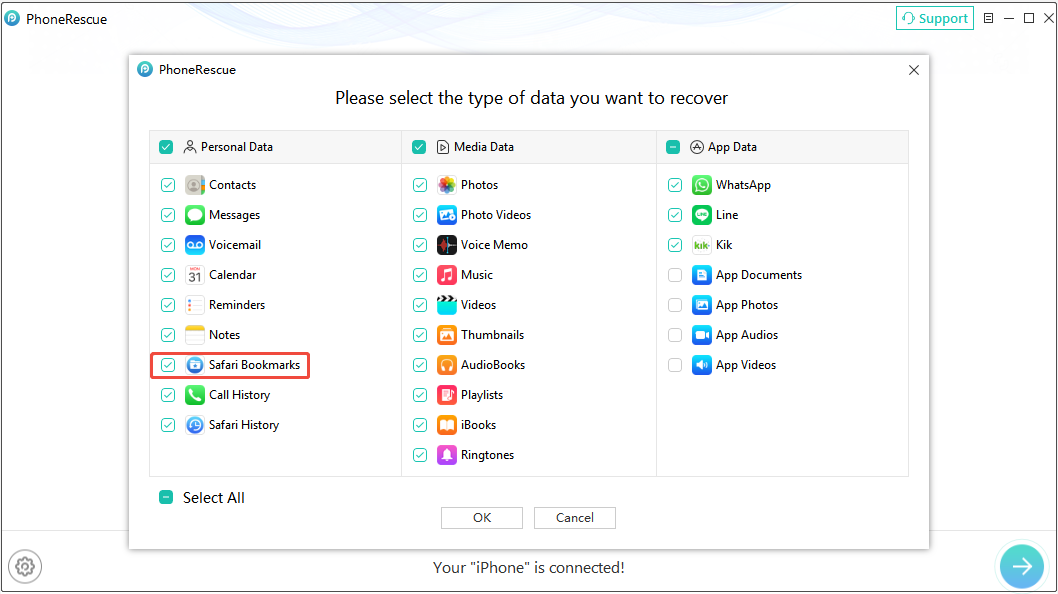The height and width of the screenshot is (594, 1058).
Task: Click the Safari Bookmarks icon
Action: click(x=195, y=365)
